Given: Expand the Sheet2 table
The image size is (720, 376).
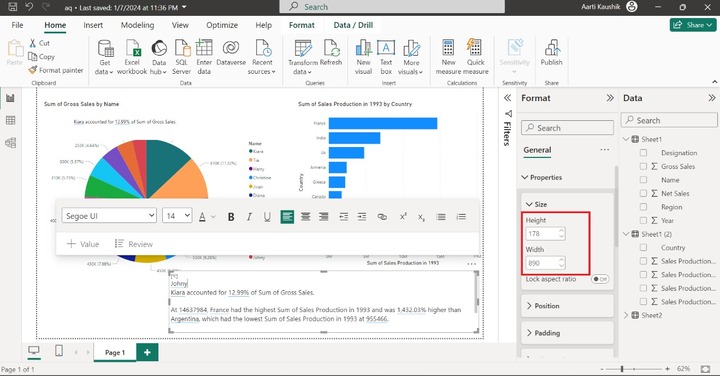Looking at the screenshot, I should tap(626, 315).
